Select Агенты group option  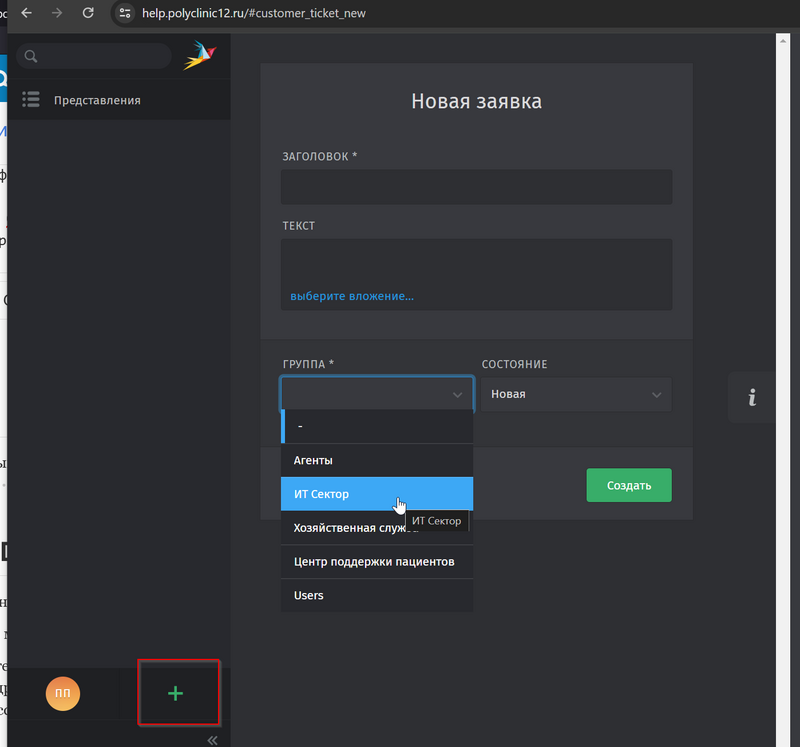tap(377, 460)
